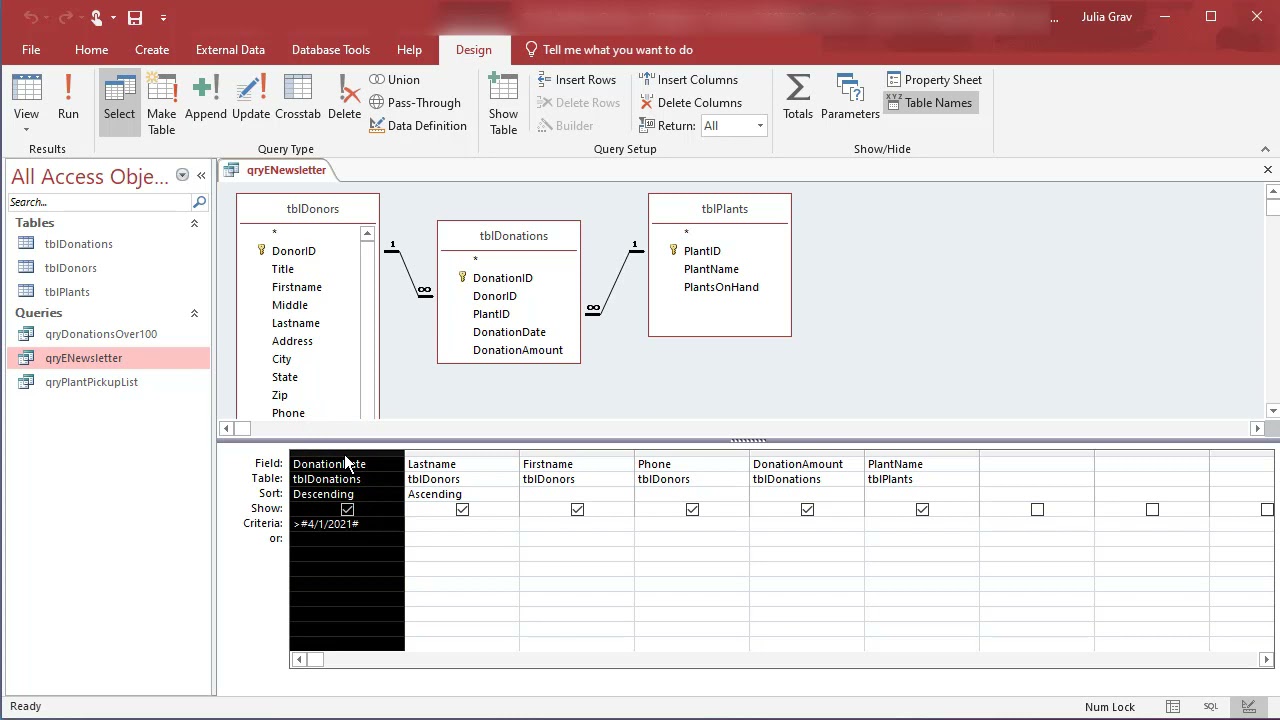Collapse the navigation pane with the shutter button

(x=201, y=176)
